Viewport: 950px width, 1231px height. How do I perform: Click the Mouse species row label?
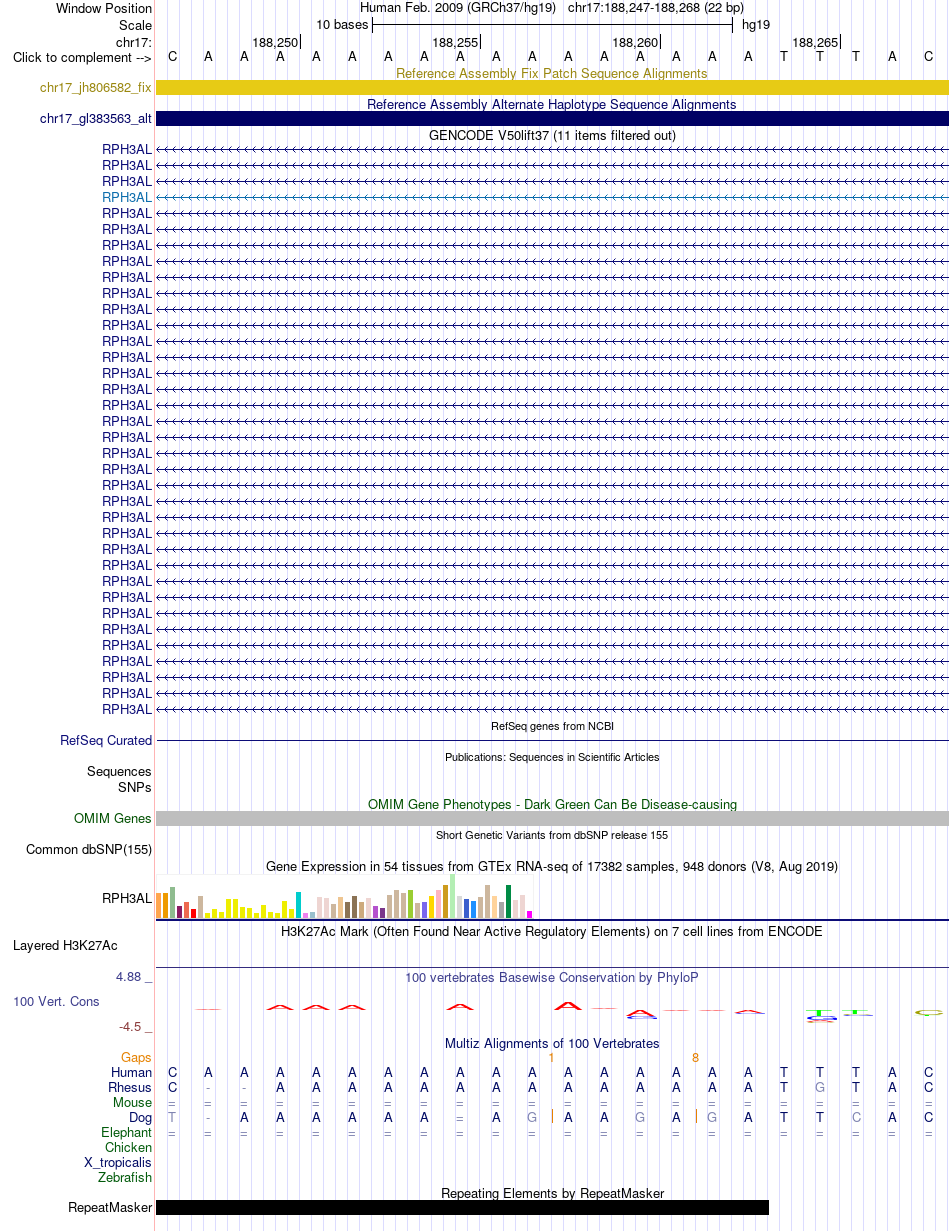pos(133,1102)
